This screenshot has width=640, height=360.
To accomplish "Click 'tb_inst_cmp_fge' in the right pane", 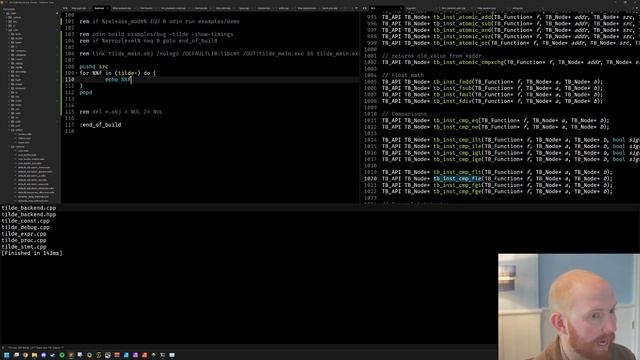I will pos(457,191).
